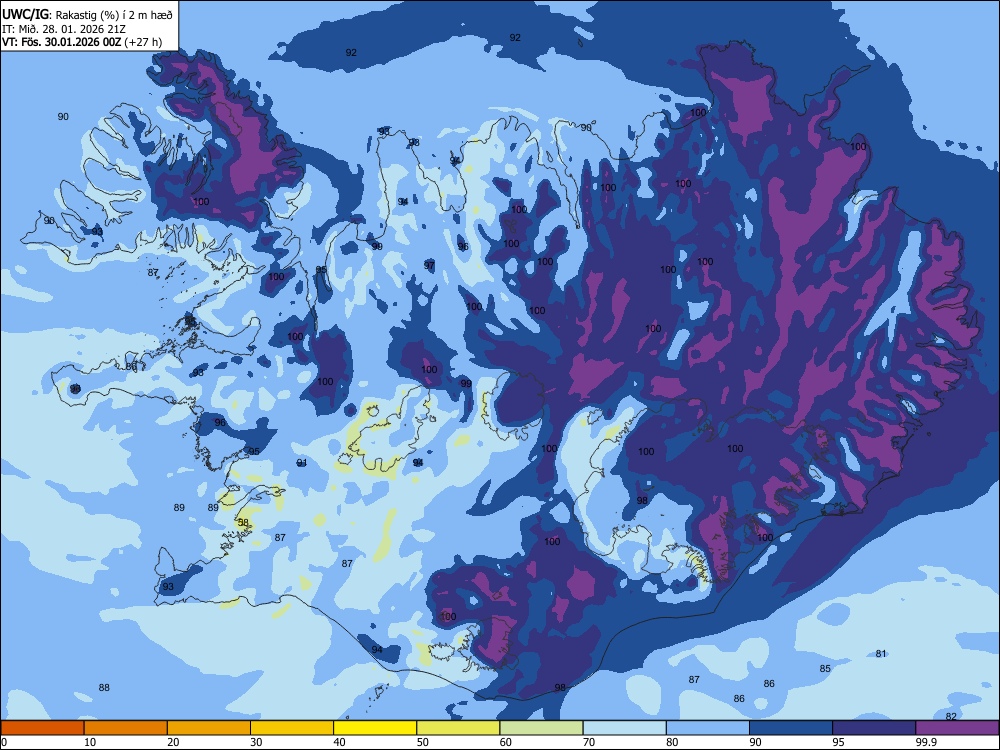Click the golden 30–40 legend swatch

click(292, 728)
